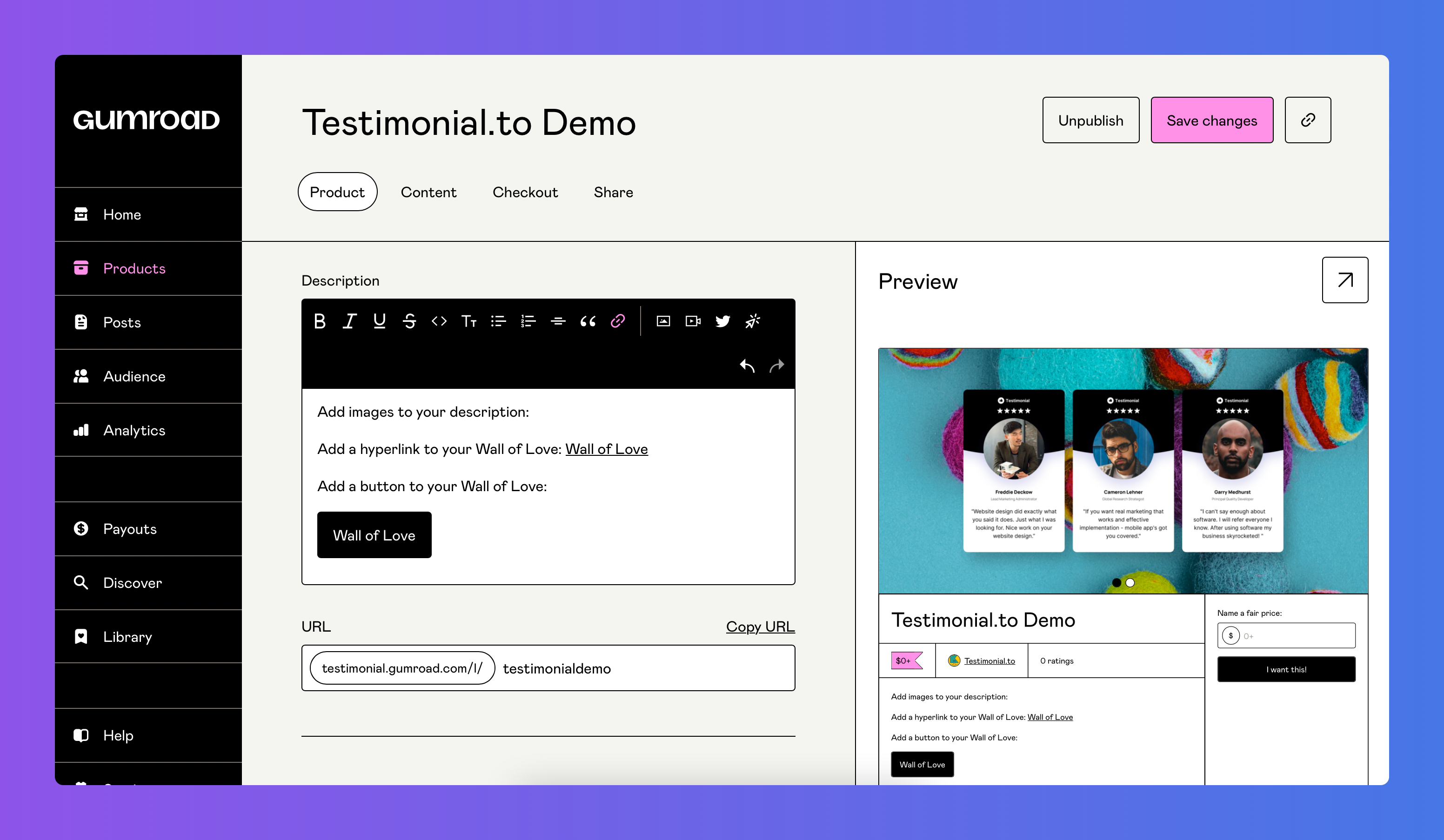Click the $0+ price tag in preview
1444x840 pixels.
(907, 660)
